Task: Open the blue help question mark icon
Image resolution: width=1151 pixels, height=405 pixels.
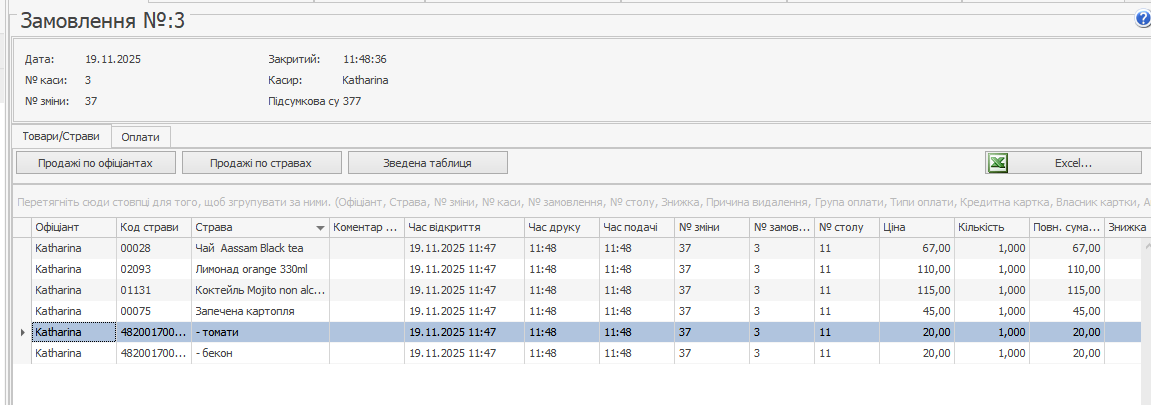Action: [1143, 19]
